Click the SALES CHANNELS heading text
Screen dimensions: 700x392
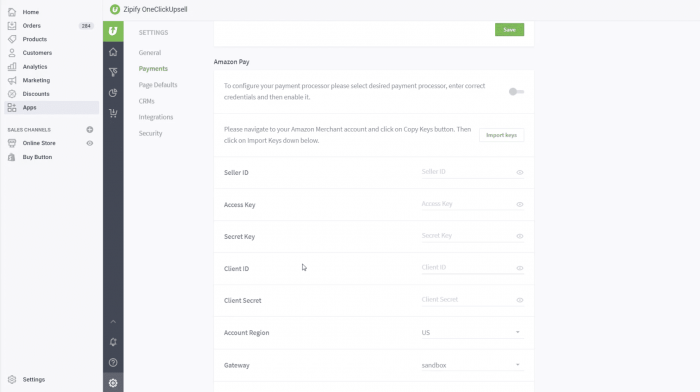(29, 130)
